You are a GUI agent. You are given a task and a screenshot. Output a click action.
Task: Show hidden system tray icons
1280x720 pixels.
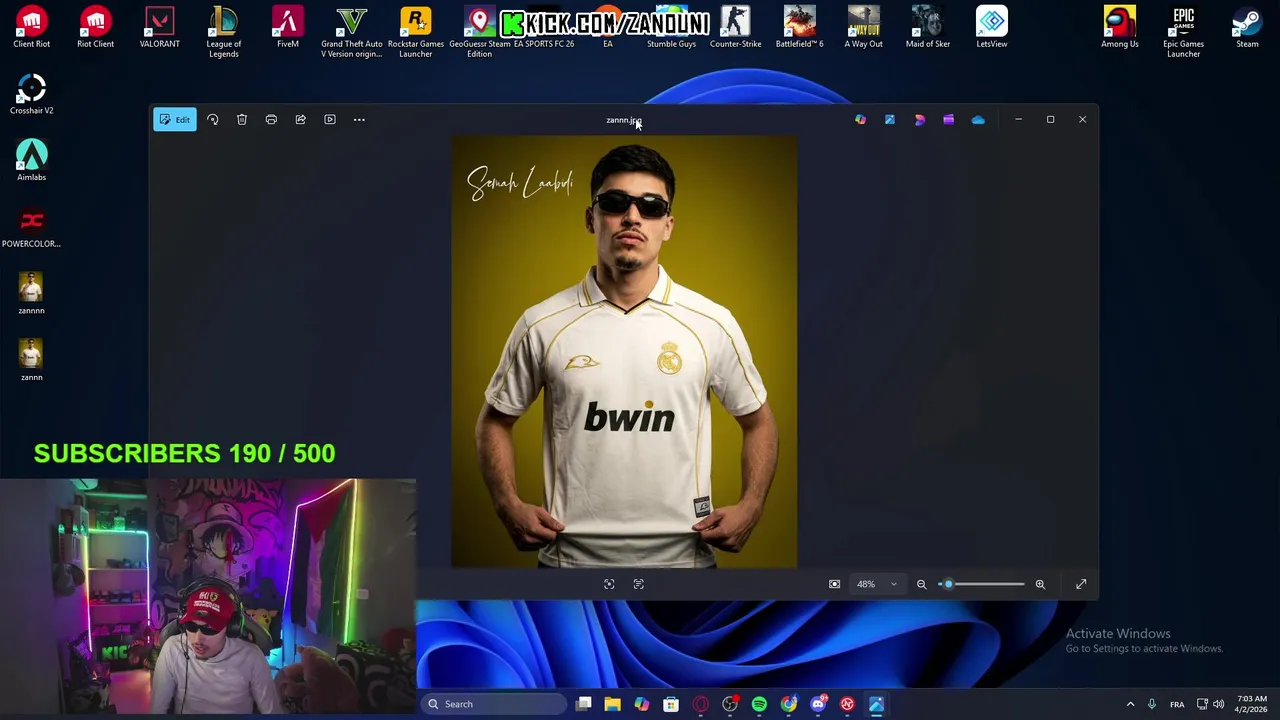[1131, 704]
